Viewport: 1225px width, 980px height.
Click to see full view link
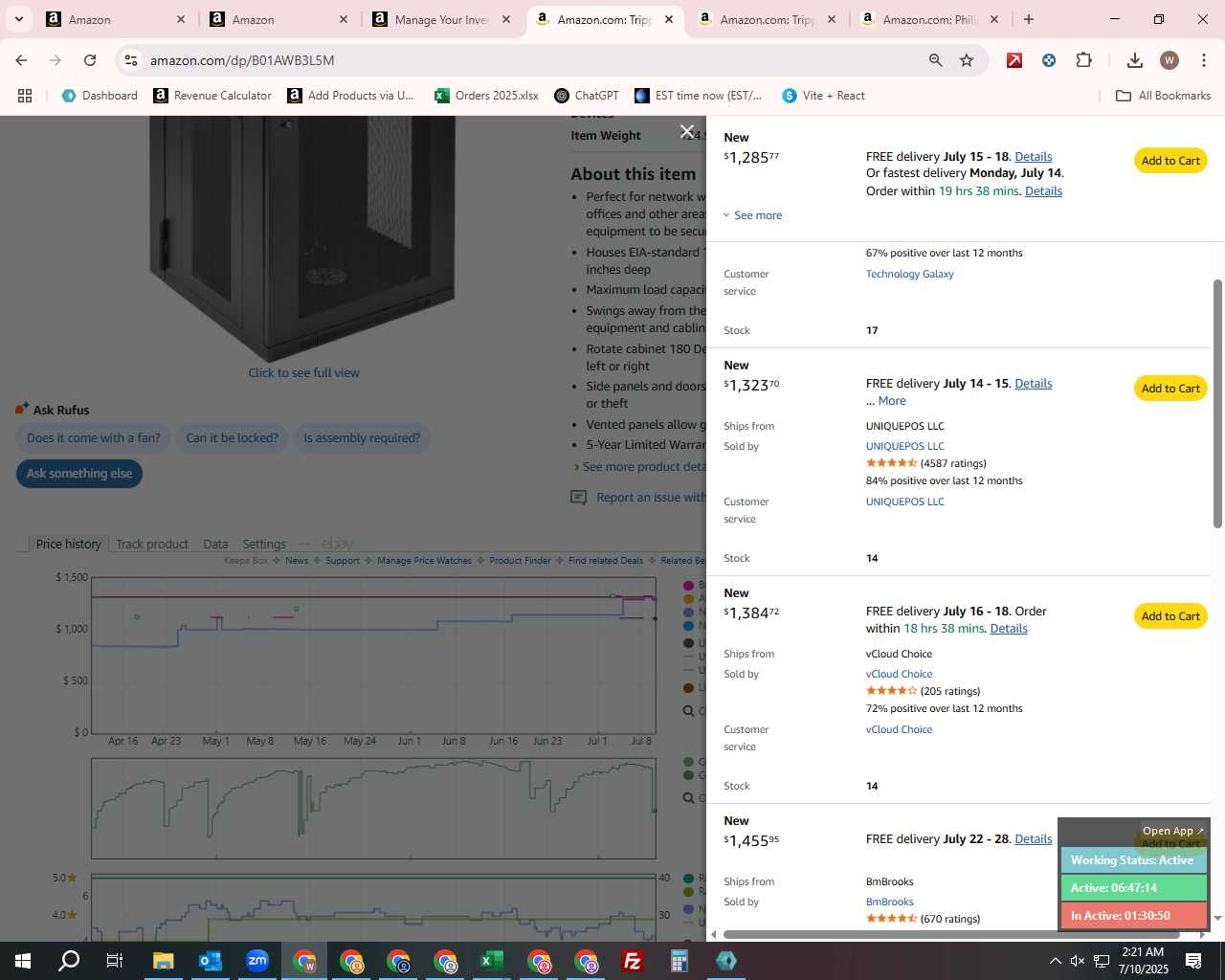(x=303, y=373)
